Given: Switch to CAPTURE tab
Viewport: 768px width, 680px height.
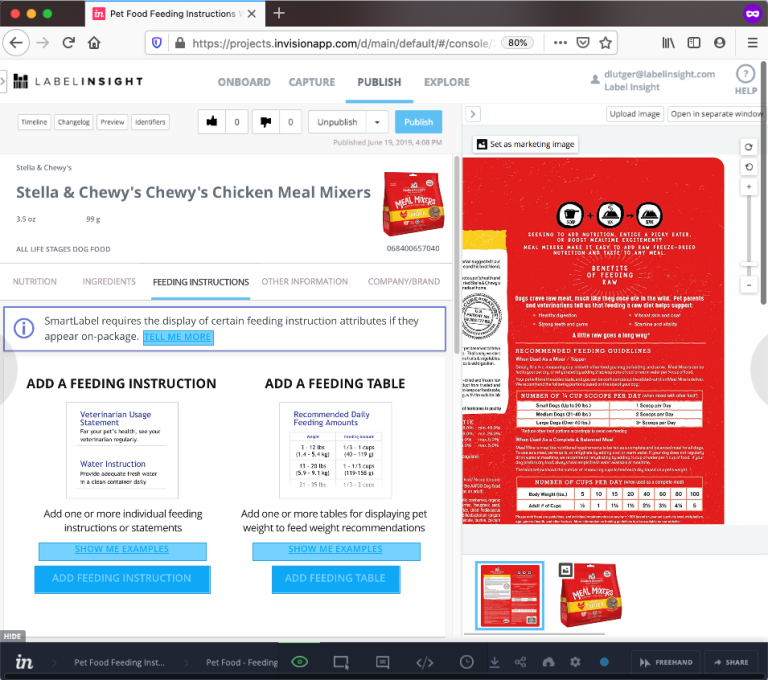Looking at the screenshot, I should pos(312,82).
